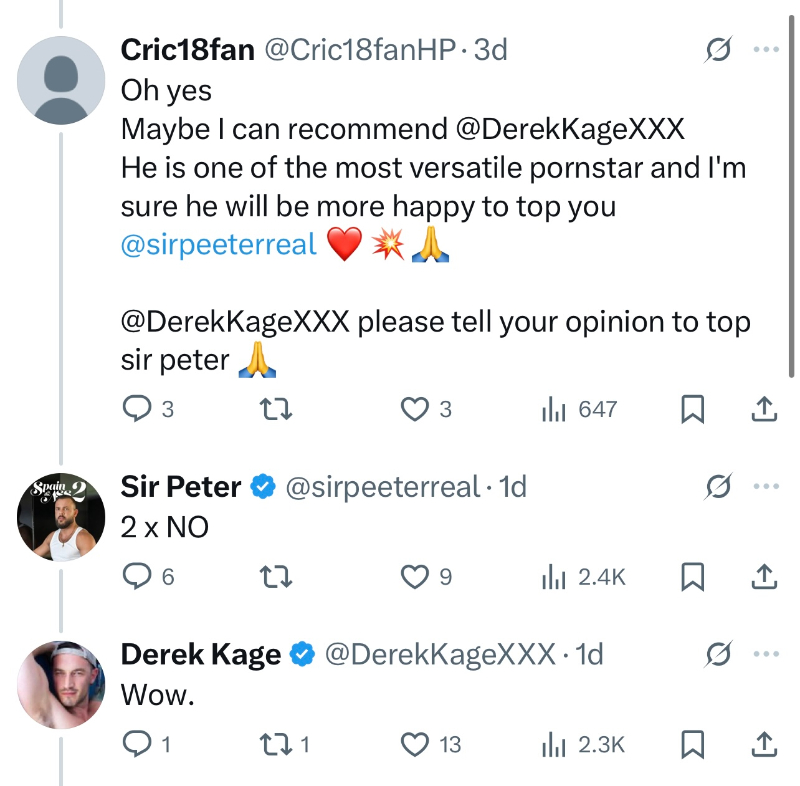
Task: Open more options on Cric18fan's tweet
Action: point(765,49)
